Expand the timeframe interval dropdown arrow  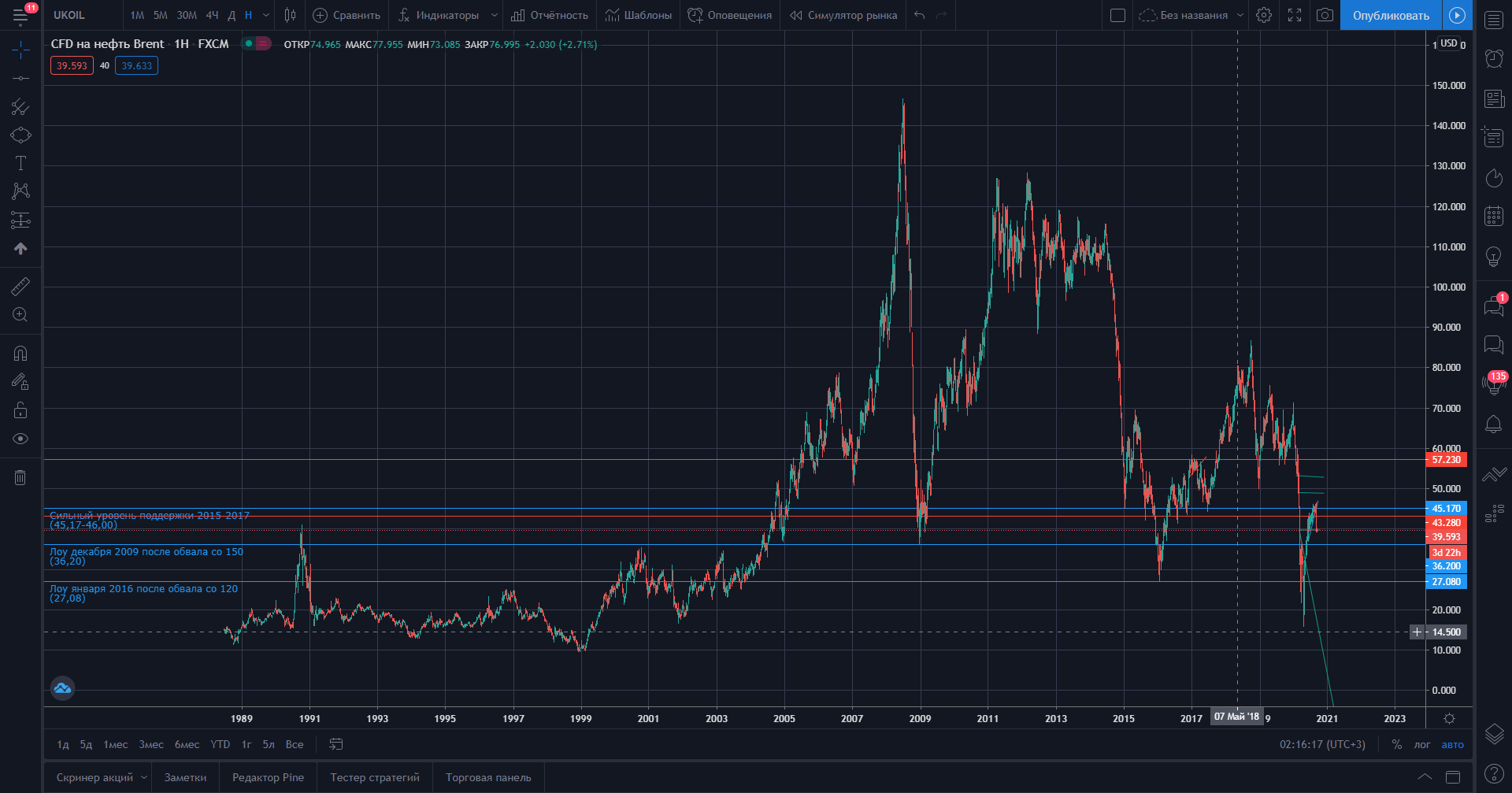tap(266, 15)
